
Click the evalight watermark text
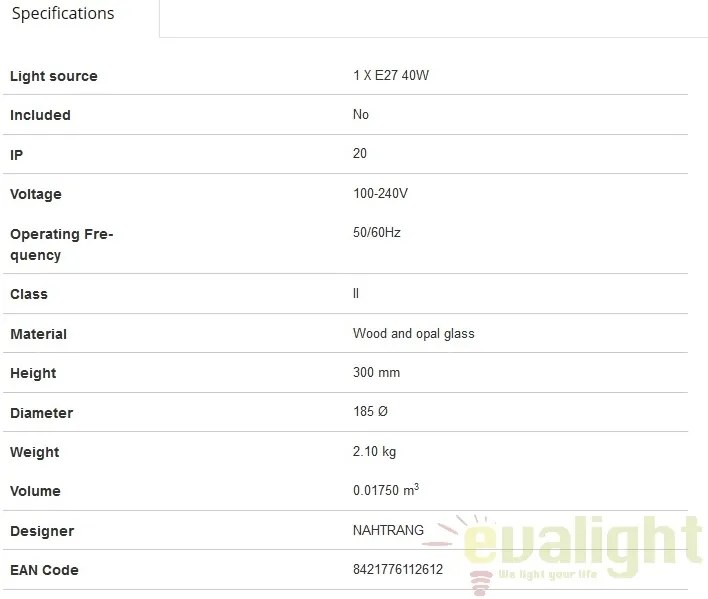click(582, 544)
